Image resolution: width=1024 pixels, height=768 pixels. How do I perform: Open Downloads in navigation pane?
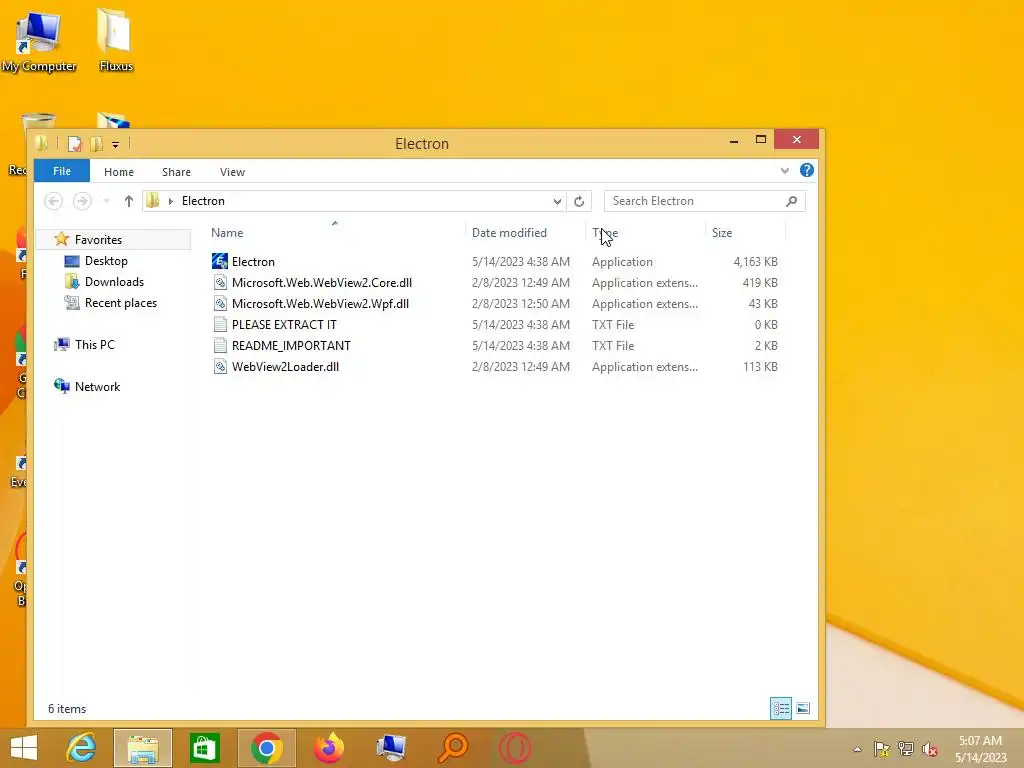[x=114, y=281]
